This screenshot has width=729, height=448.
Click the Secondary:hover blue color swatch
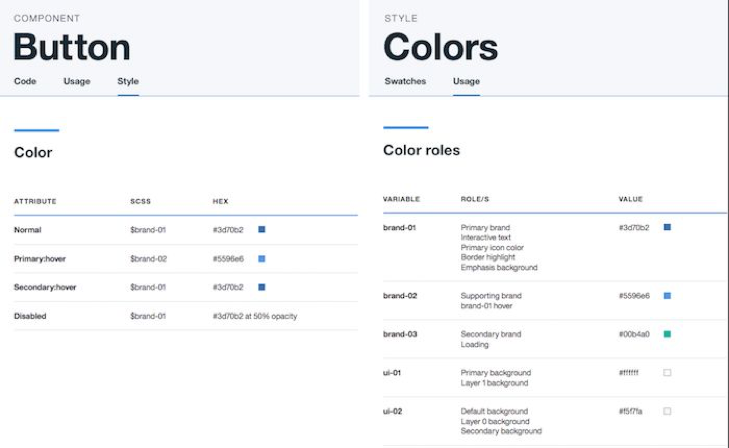(262, 287)
